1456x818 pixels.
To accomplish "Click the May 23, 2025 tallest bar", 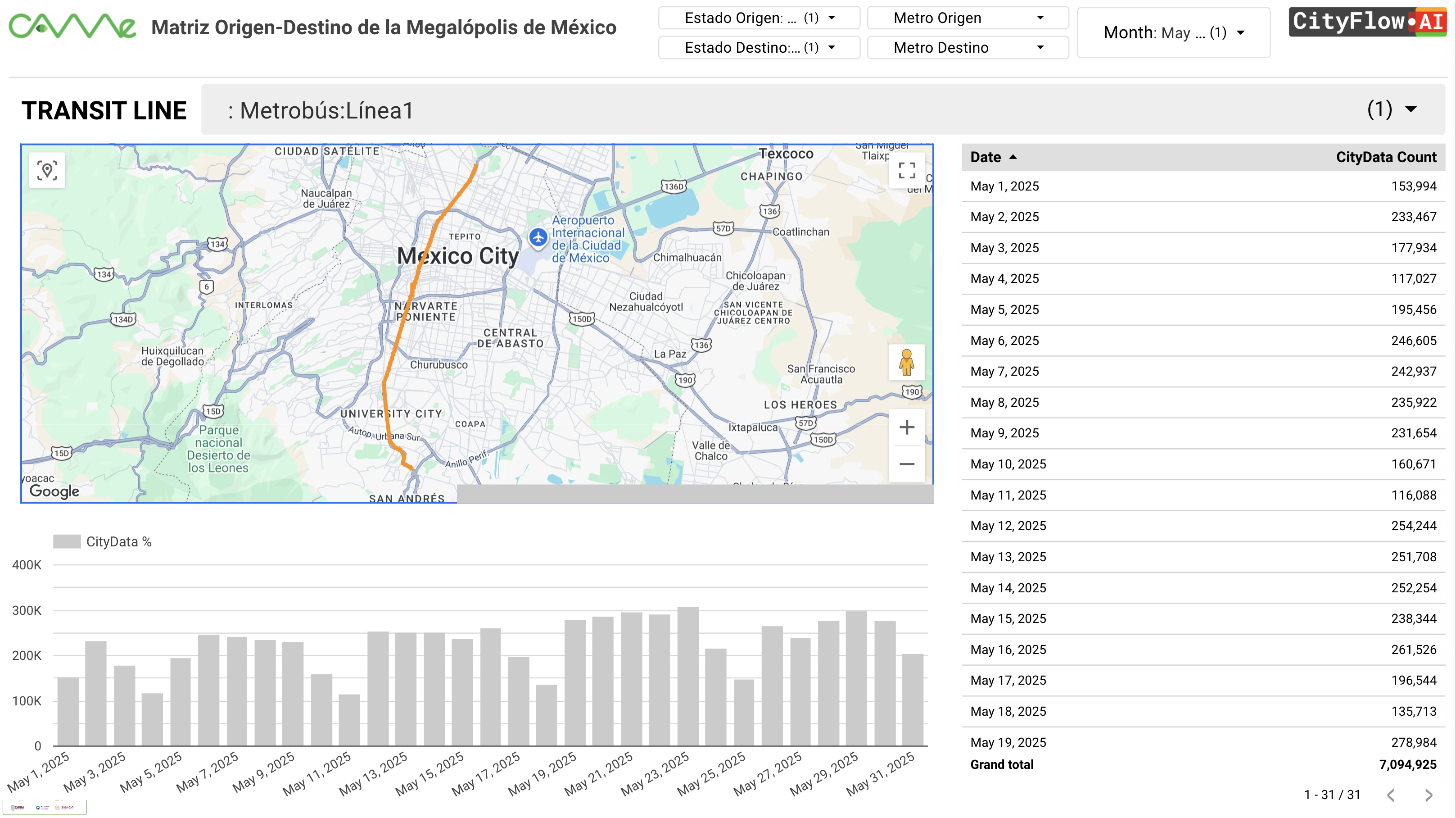I will tap(687, 676).
